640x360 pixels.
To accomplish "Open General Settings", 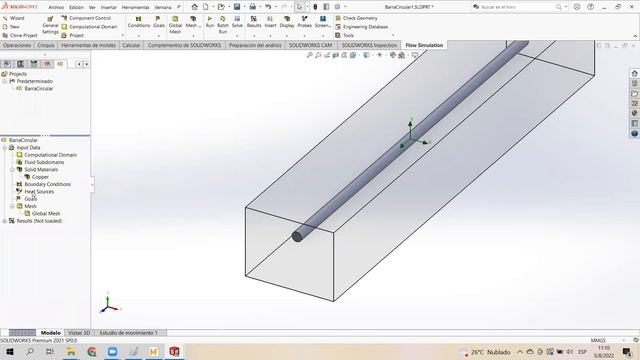I will 50,25.
